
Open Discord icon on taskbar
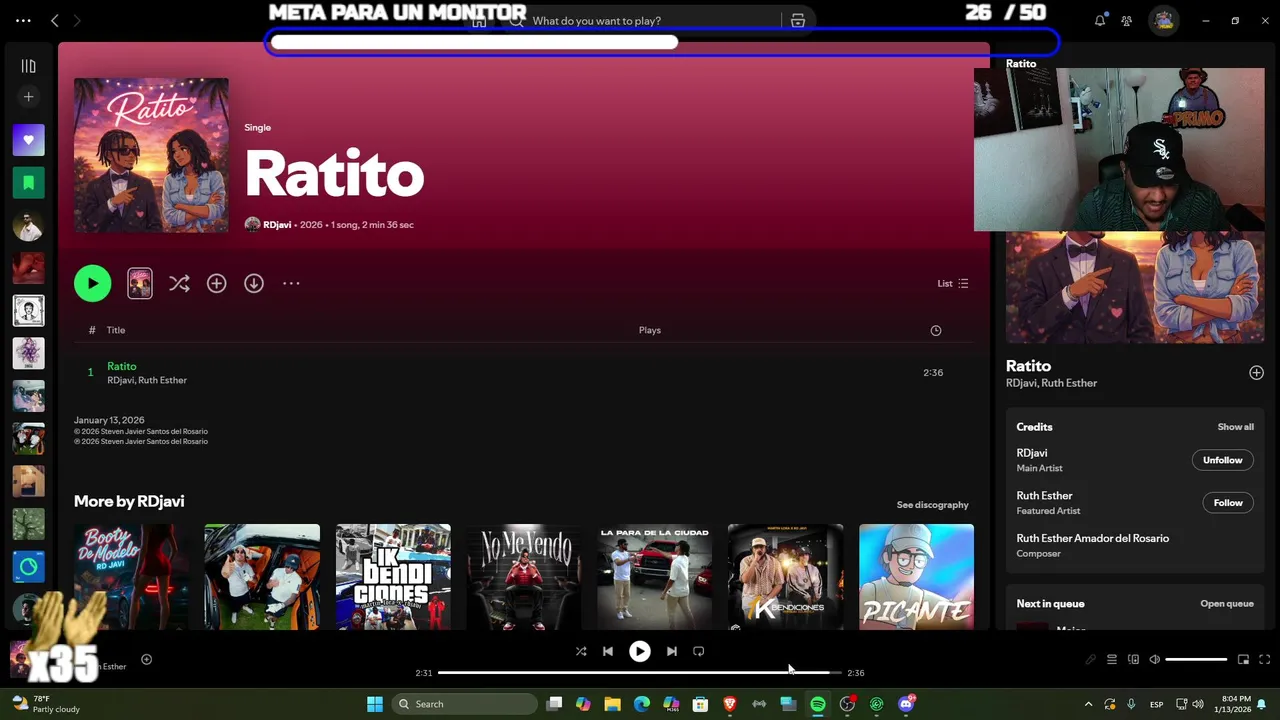click(907, 704)
